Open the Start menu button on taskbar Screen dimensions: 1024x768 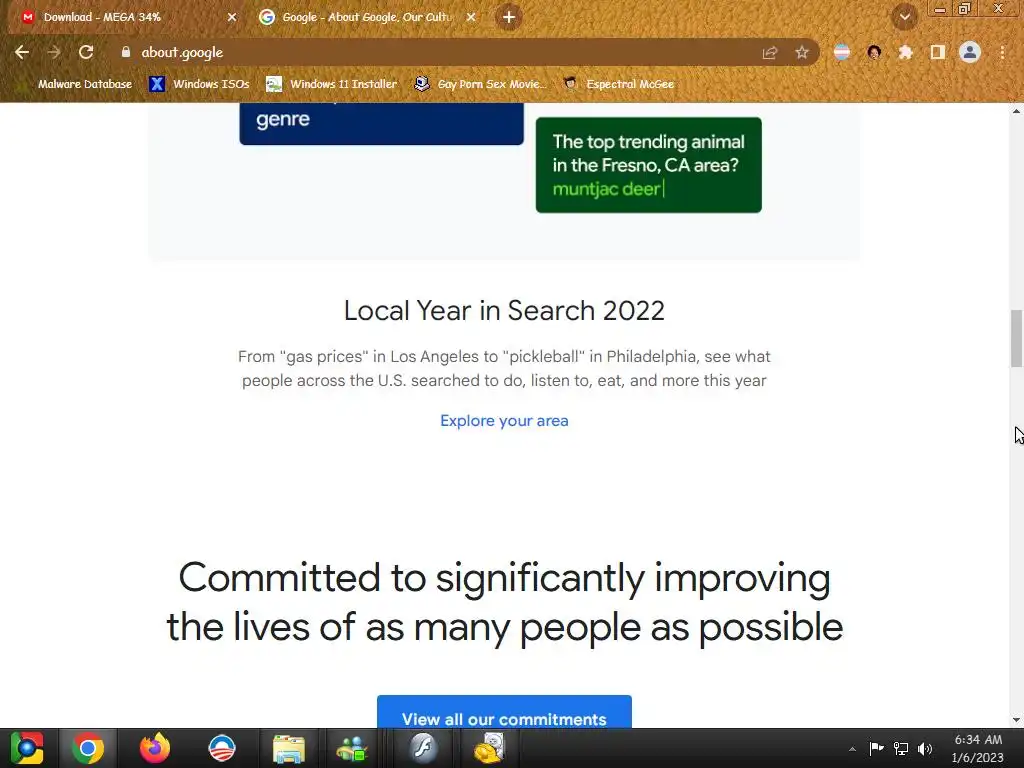(27, 748)
